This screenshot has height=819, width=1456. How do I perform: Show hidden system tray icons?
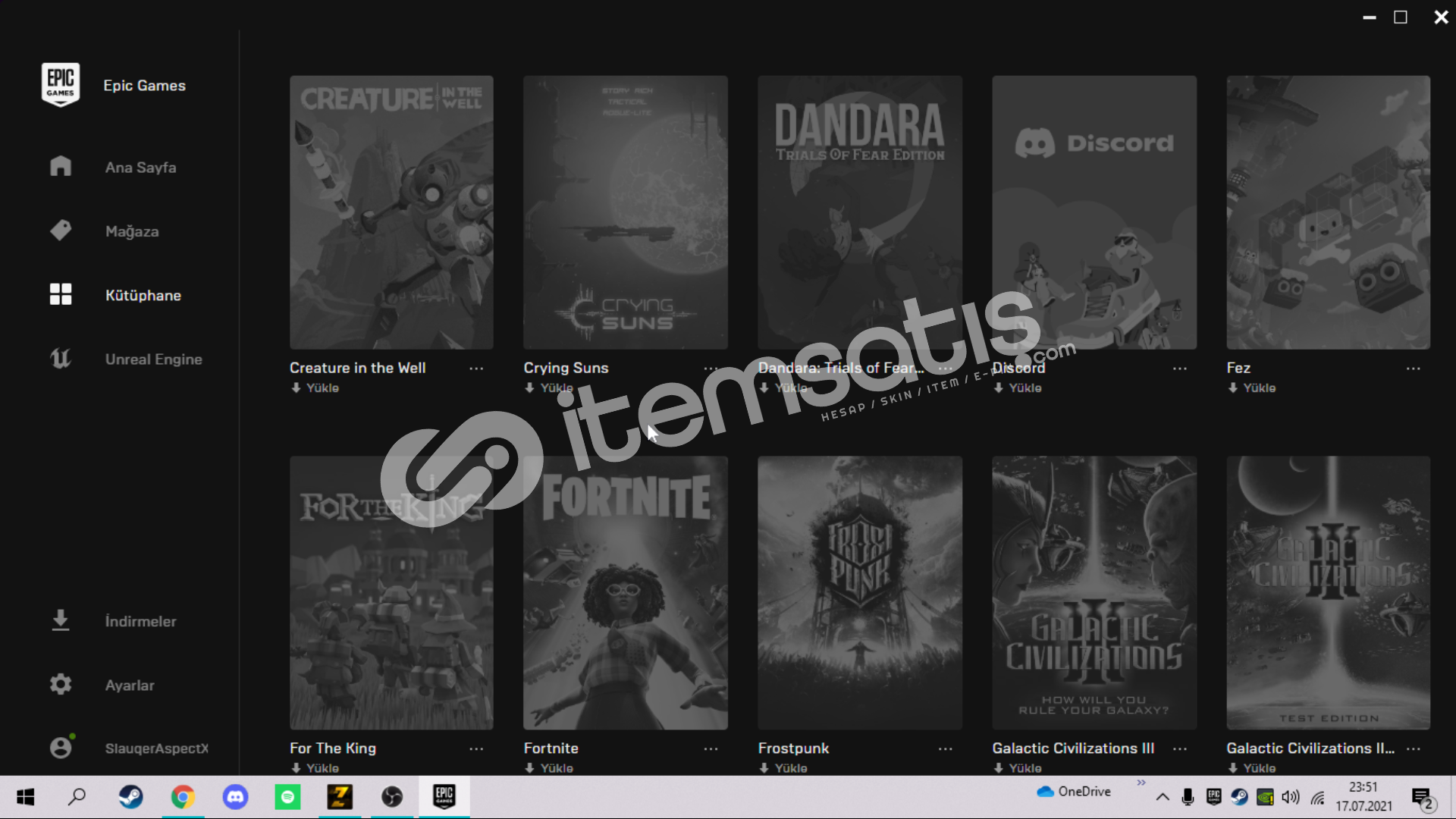[x=1162, y=797]
